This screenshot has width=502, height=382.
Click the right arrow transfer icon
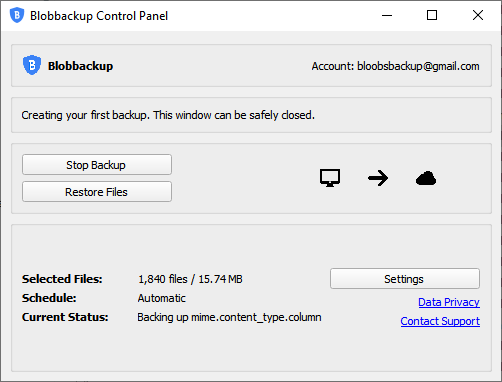pyautogui.click(x=378, y=178)
